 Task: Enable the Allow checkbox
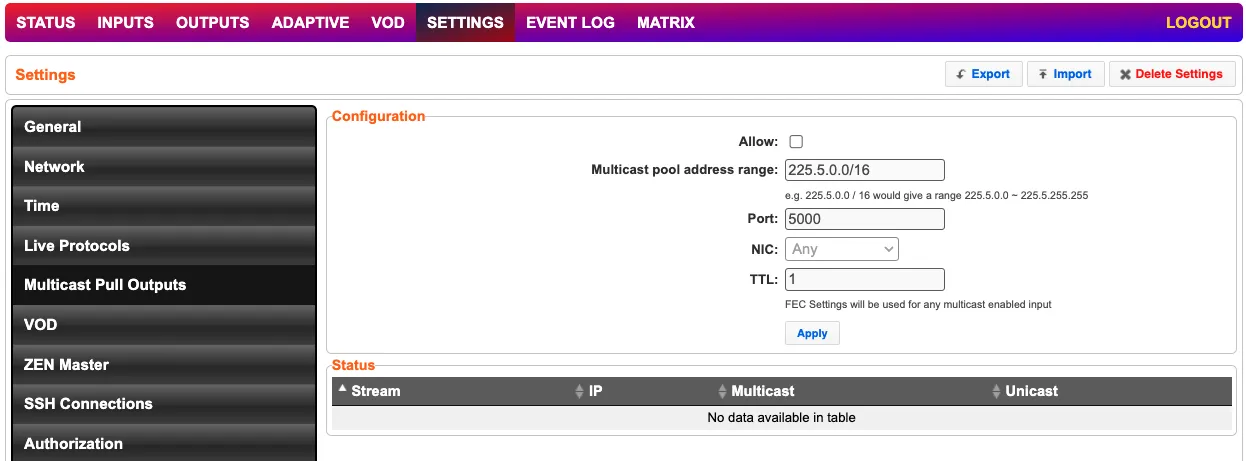pyautogui.click(x=796, y=142)
